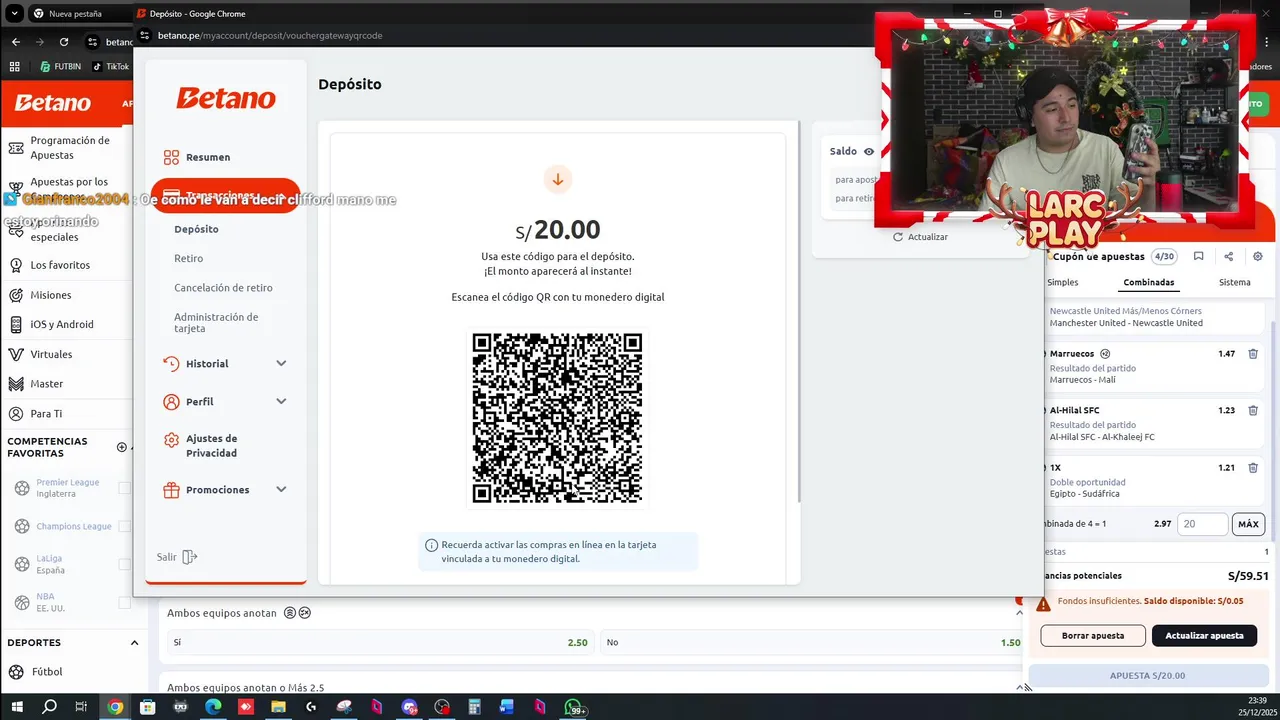
Task: Open Master in the main sidebar
Action: click(46, 384)
